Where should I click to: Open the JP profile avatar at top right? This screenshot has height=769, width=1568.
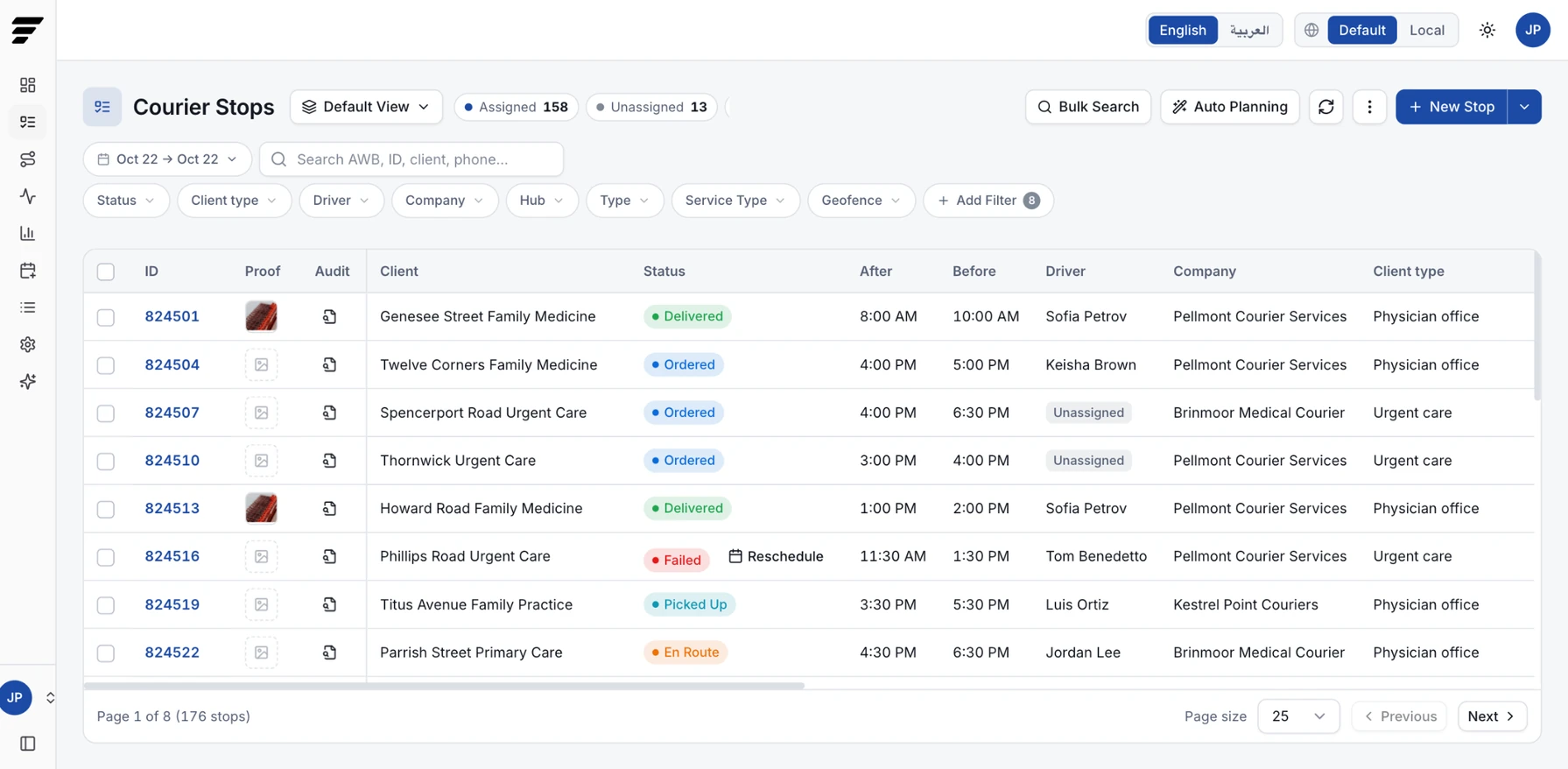point(1533,30)
